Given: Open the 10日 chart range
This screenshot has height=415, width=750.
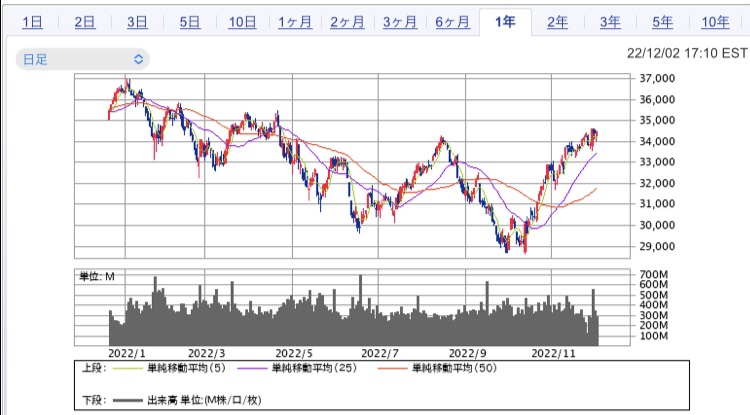Looking at the screenshot, I should pos(242,22).
